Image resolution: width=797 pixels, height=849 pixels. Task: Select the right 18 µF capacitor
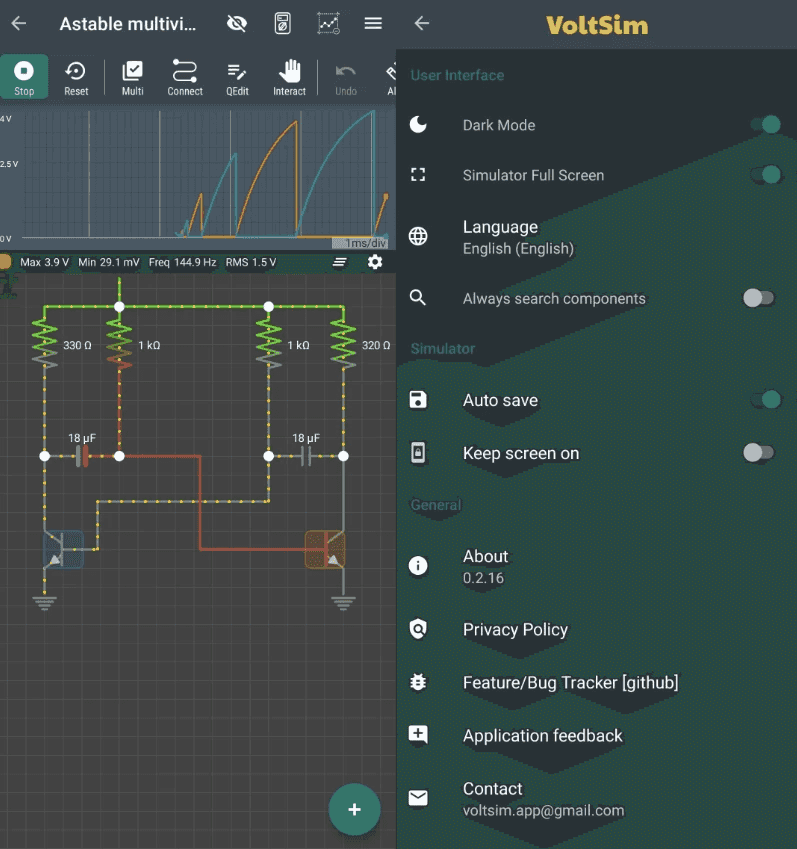pyautogui.click(x=306, y=456)
